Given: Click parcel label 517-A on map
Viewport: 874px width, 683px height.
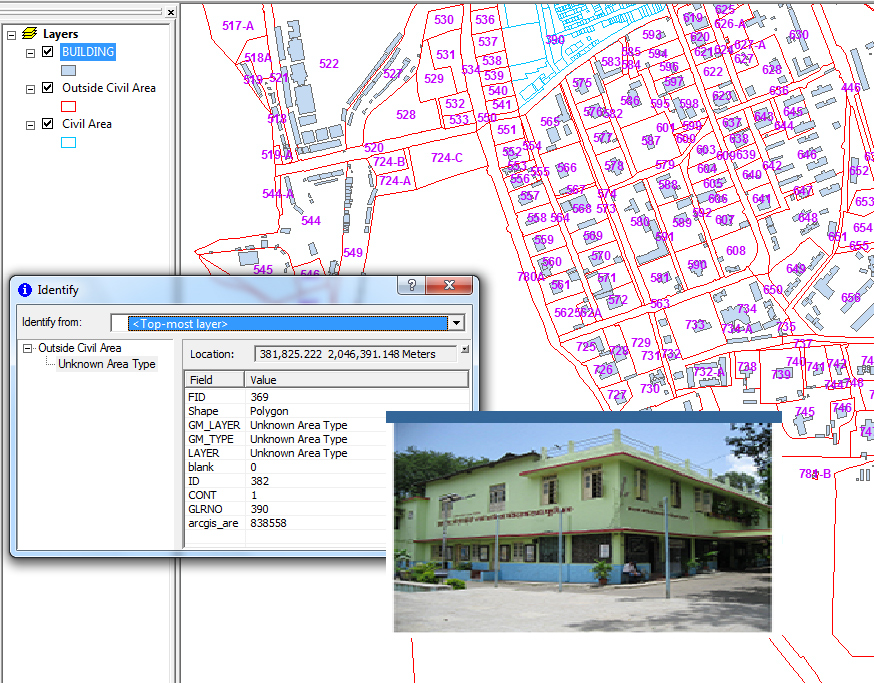Looking at the screenshot, I should (x=238, y=26).
